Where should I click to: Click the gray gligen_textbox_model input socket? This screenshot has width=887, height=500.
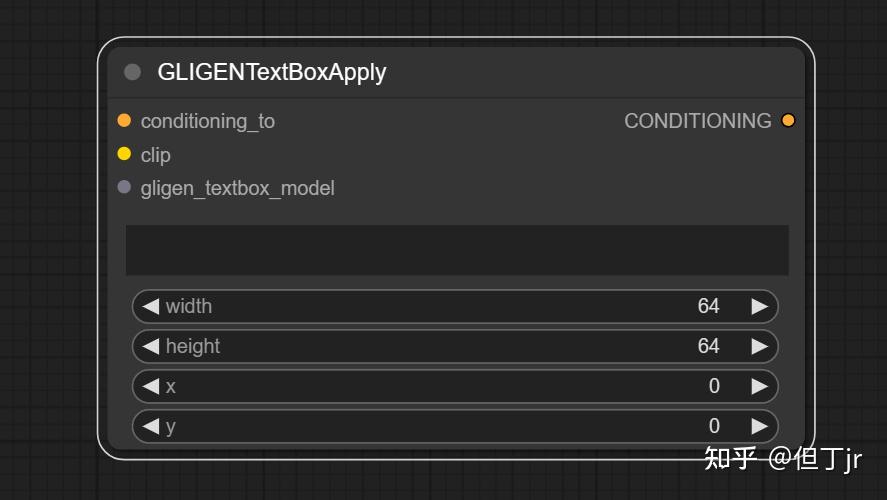pyautogui.click(x=124, y=187)
